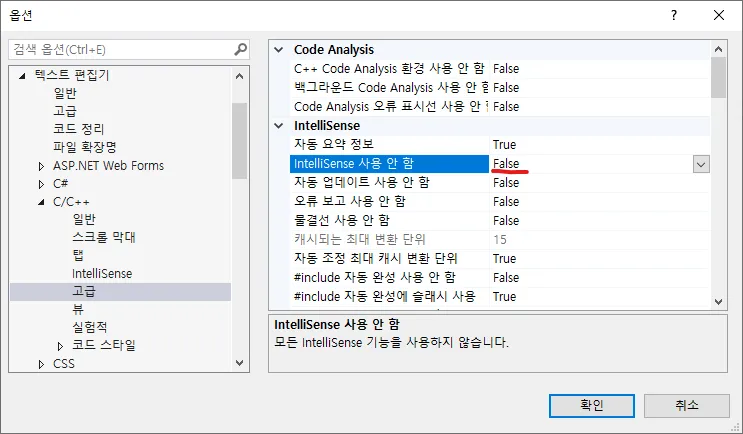Expand the ASP.NET Web Forms node
The image size is (743, 434).
(x=42, y=166)
